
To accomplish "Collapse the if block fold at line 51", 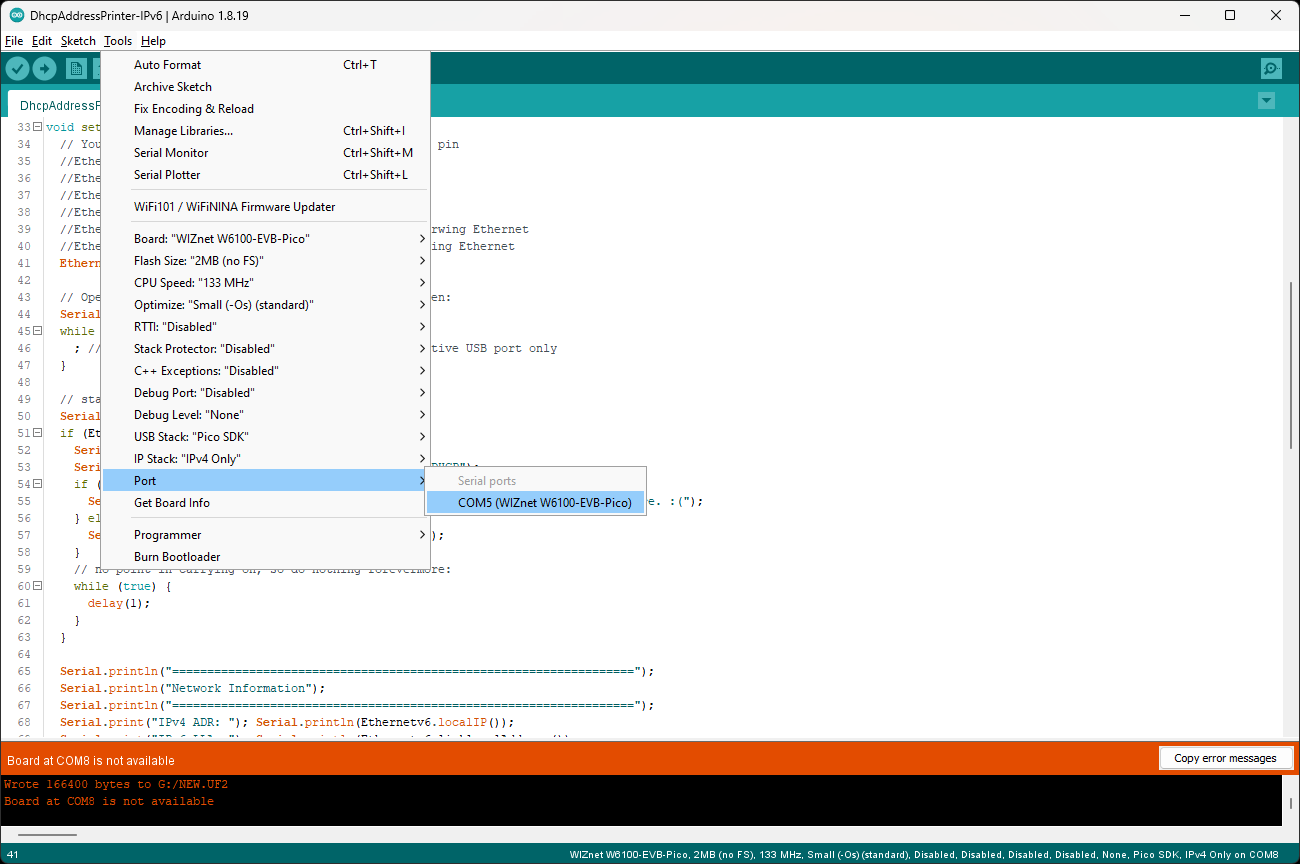I will pos(37,433).
